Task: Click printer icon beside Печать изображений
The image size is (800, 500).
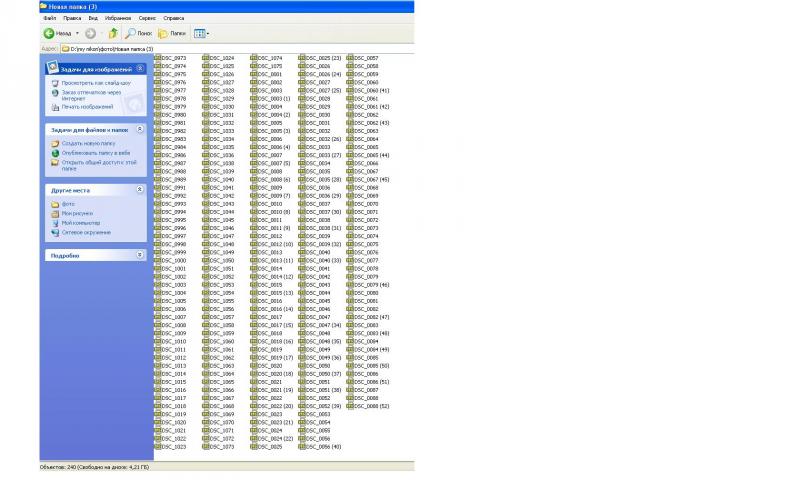Action: click(55, 107)
